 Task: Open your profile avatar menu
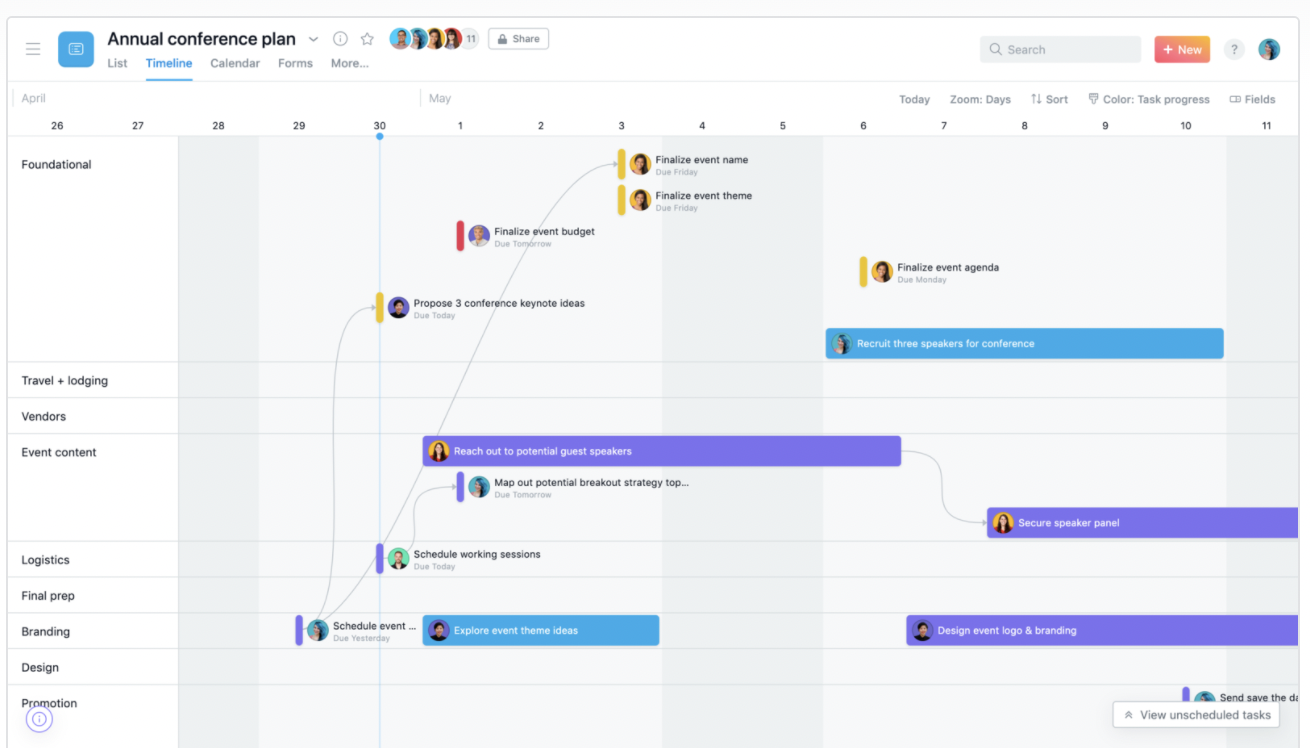[1269, 48]
